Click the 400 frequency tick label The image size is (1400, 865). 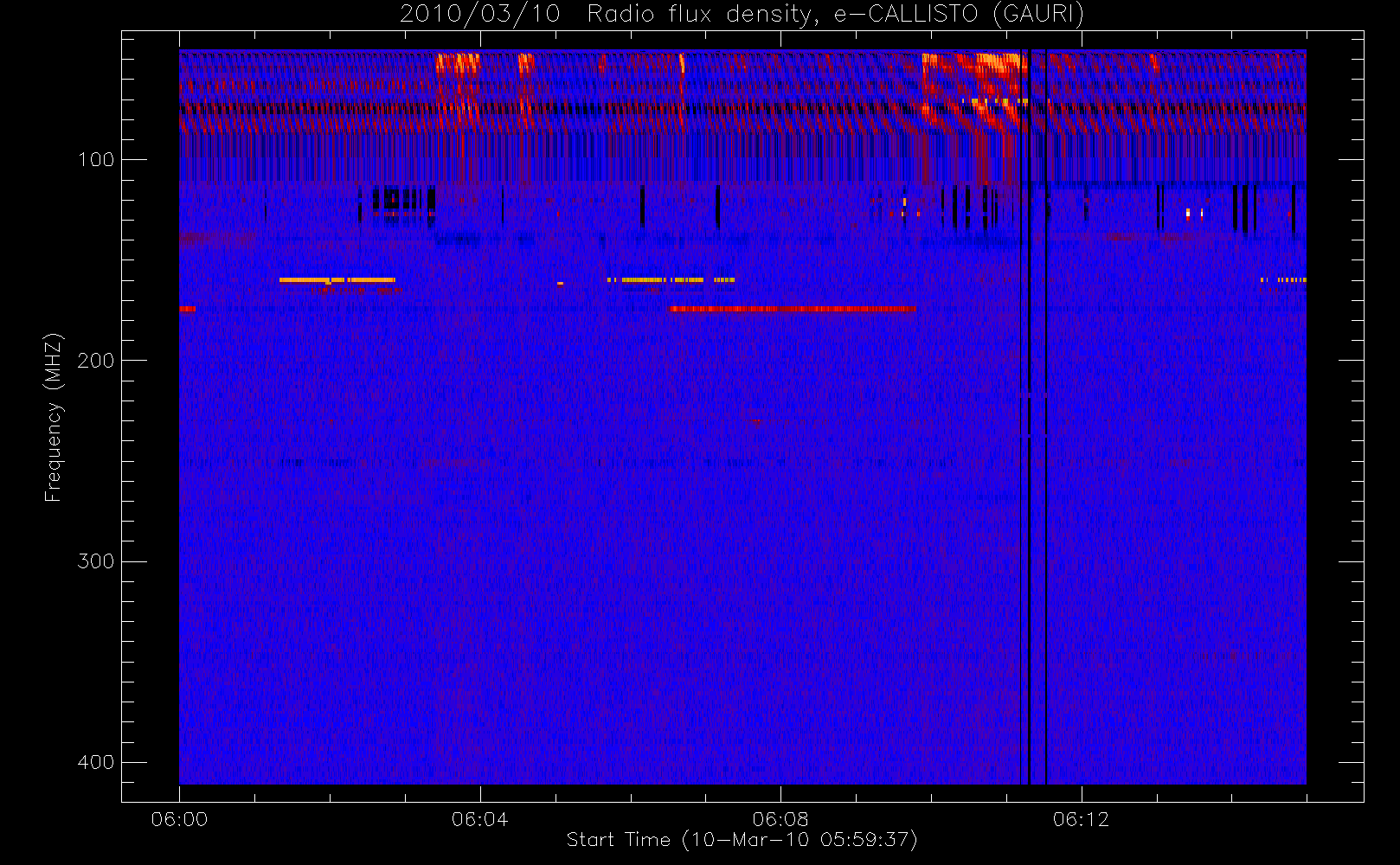(96, 762)
